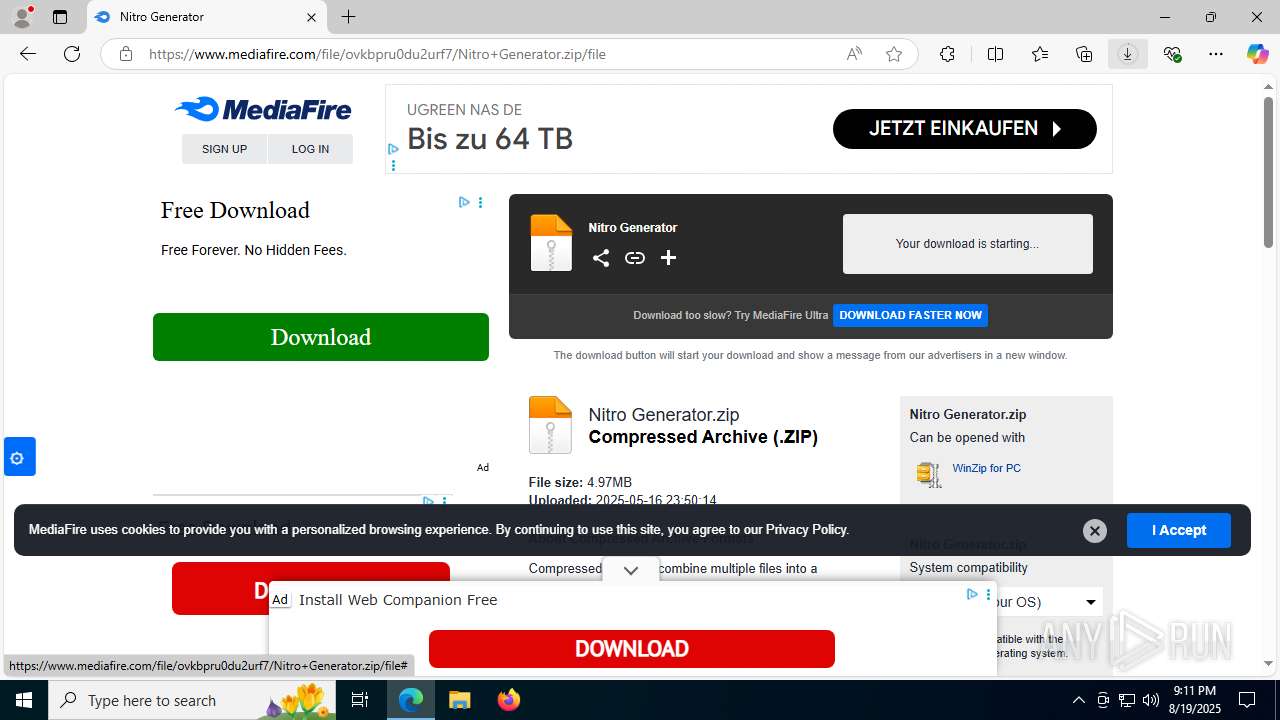Open browser Extensions icon
This screenshot has width=1280, height=720.
(947, 54)
